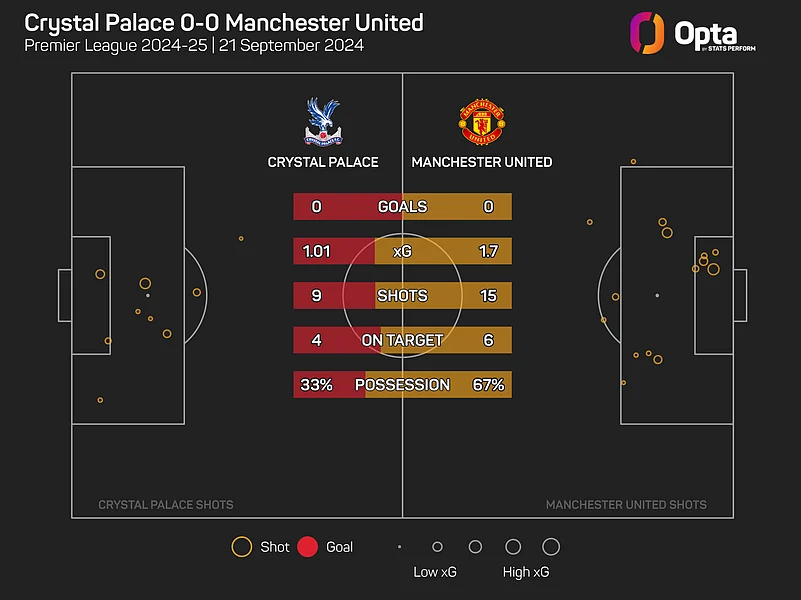The height and width of the screenshot is (600, 801).
Task: Click the Crystal Palace eagle crest
Action: click(x=322, y=122)
